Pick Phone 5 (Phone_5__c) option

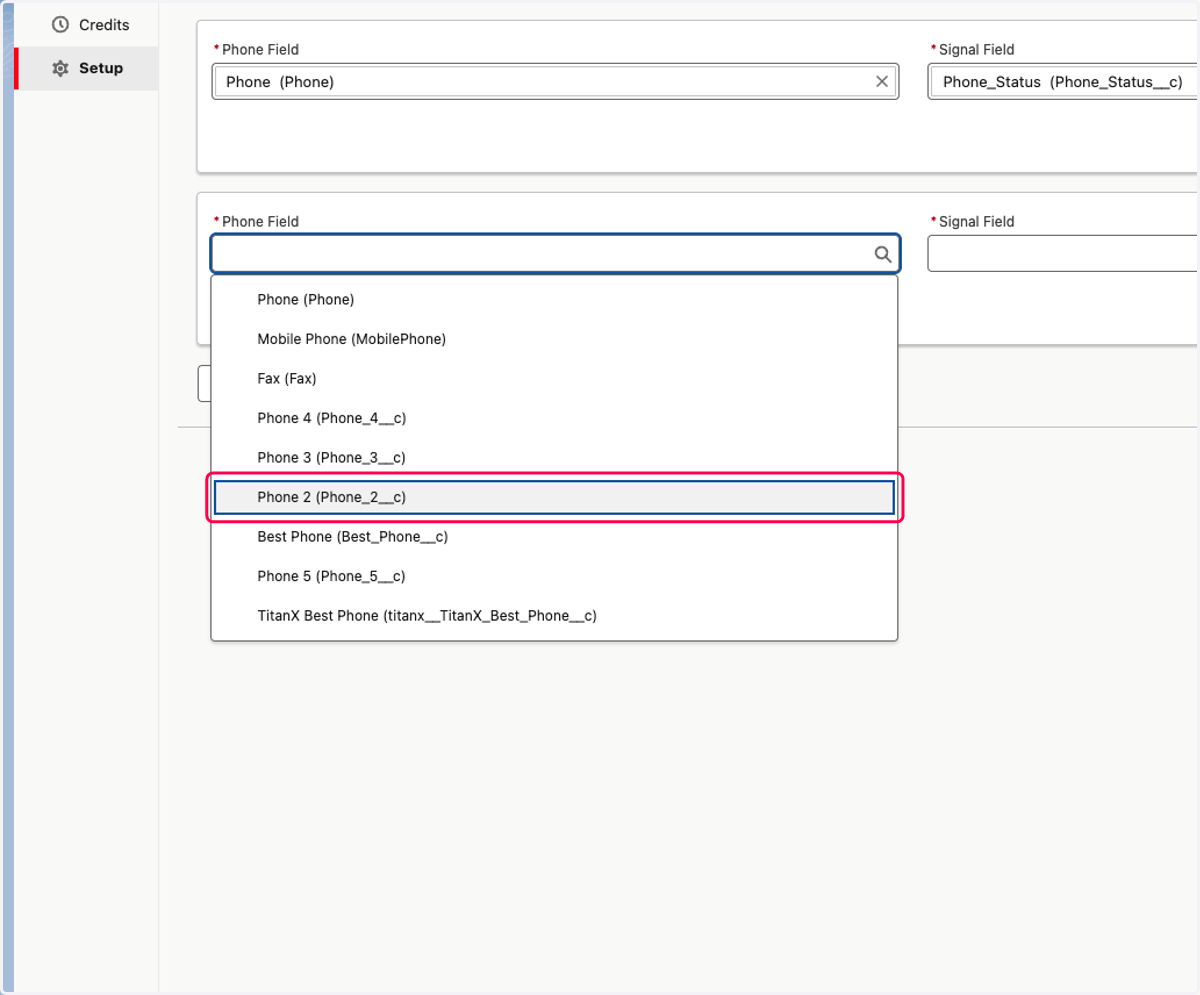tap(554, 576)
